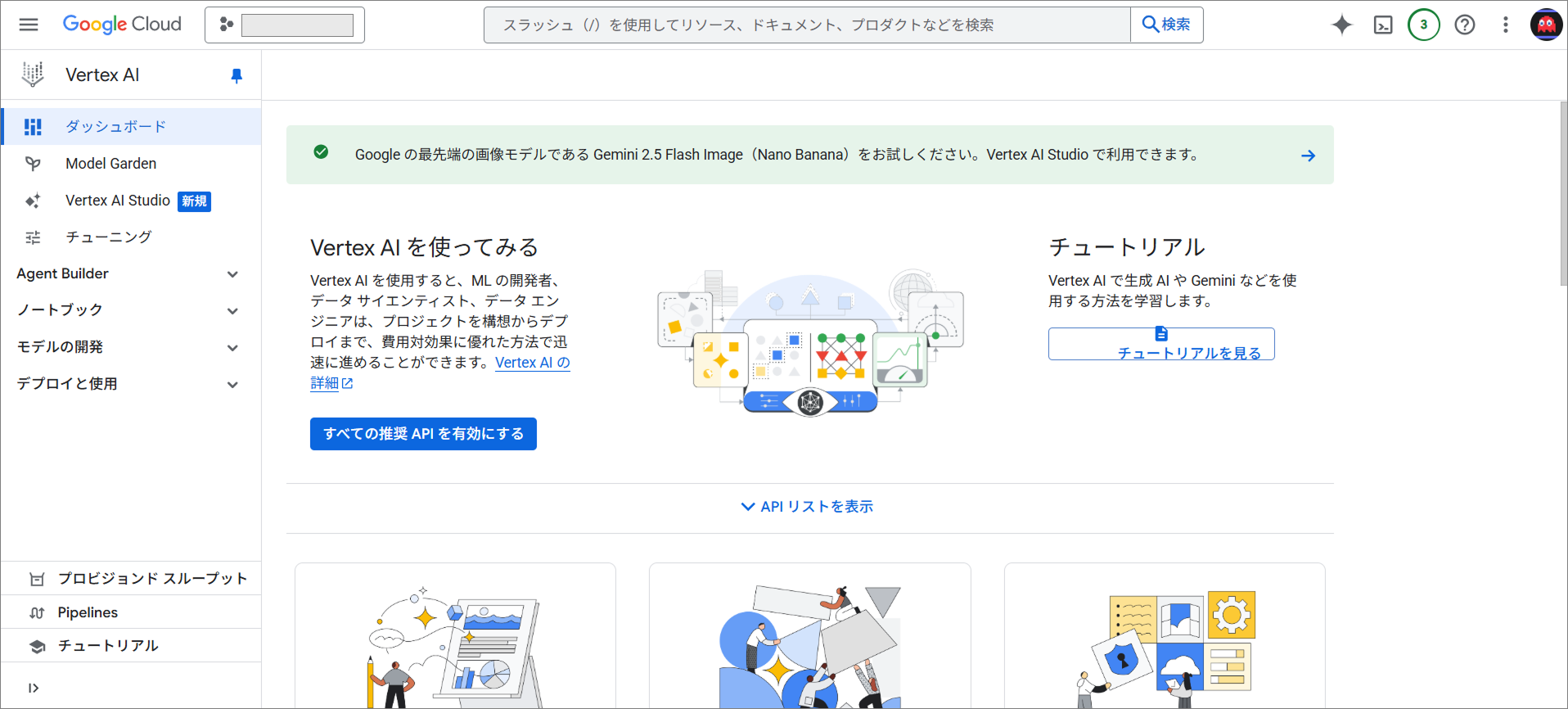Open プロビジョンド スループット menu item
1568x709 pixels.
click(x=131, y=579)
